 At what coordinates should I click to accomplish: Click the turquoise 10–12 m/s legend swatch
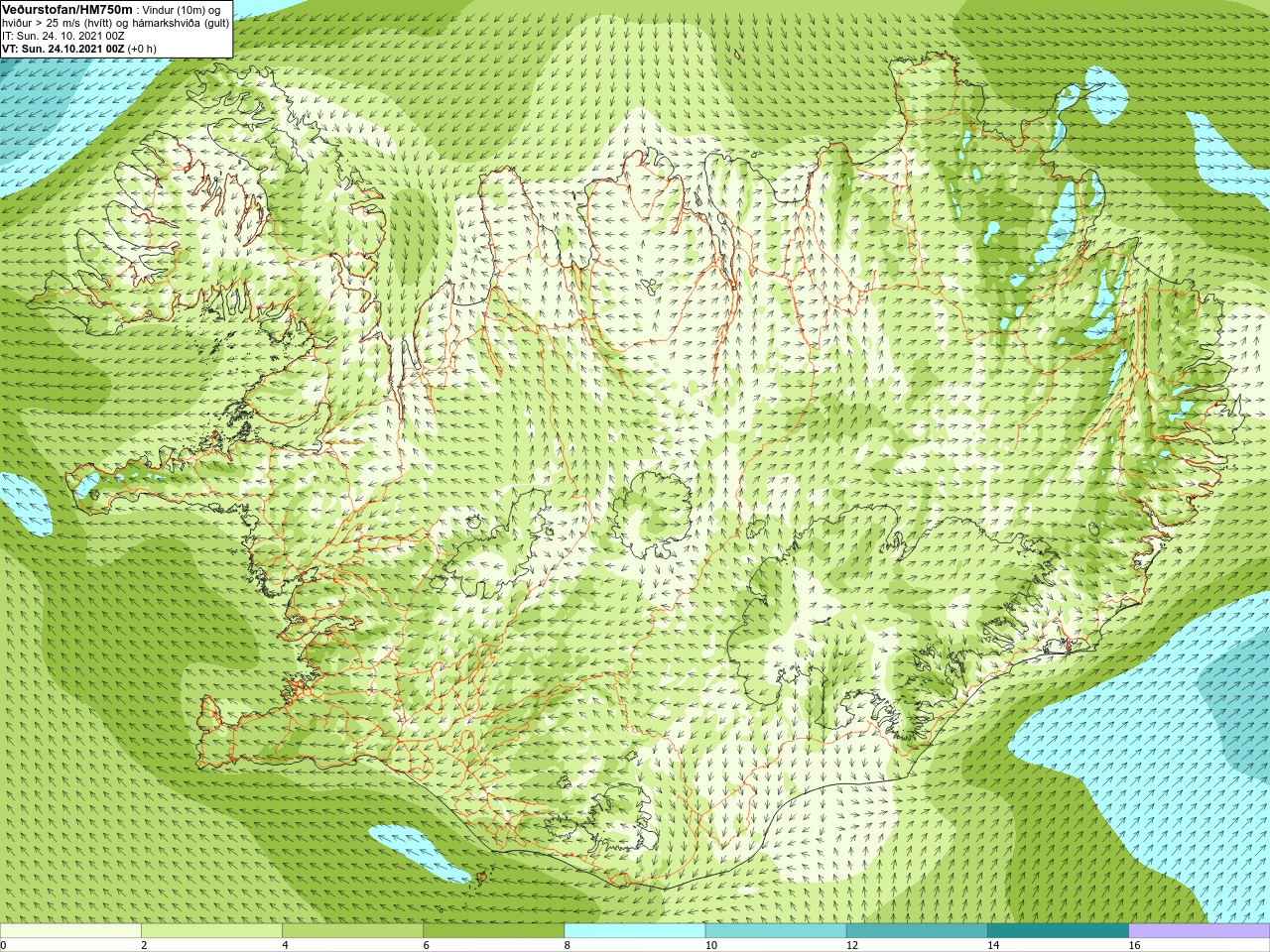click(x=776, y=931)
